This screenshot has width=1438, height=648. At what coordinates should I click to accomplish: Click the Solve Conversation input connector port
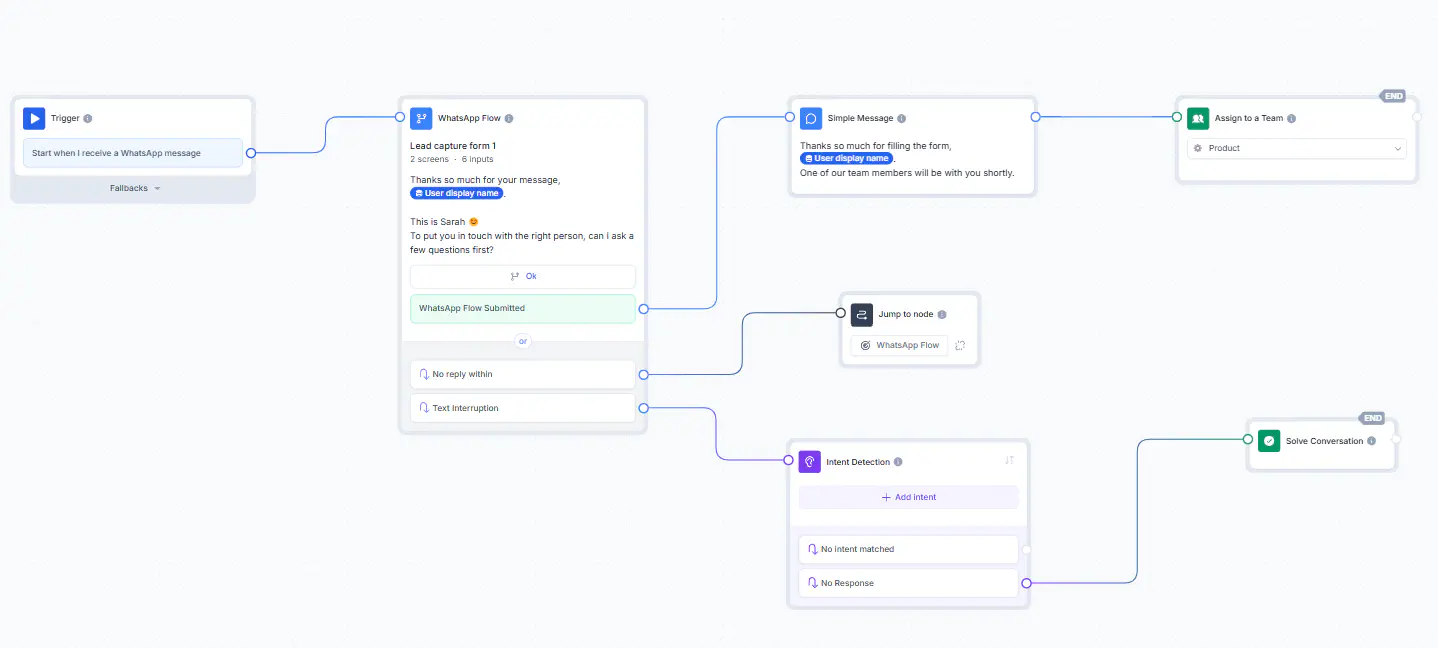coord(1248,439)
